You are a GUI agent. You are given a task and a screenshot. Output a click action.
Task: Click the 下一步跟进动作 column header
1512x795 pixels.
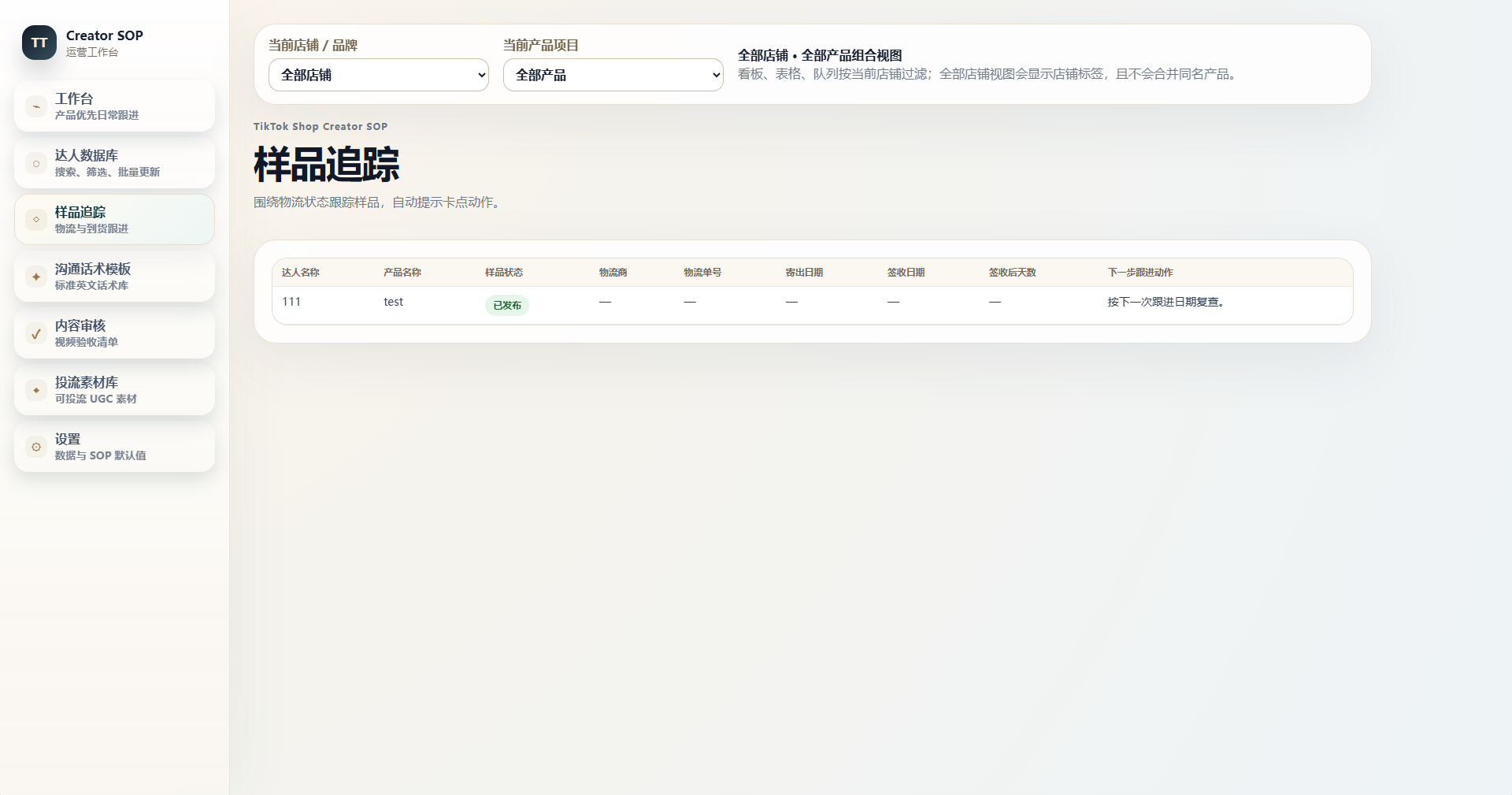(x=1140, y=273)
